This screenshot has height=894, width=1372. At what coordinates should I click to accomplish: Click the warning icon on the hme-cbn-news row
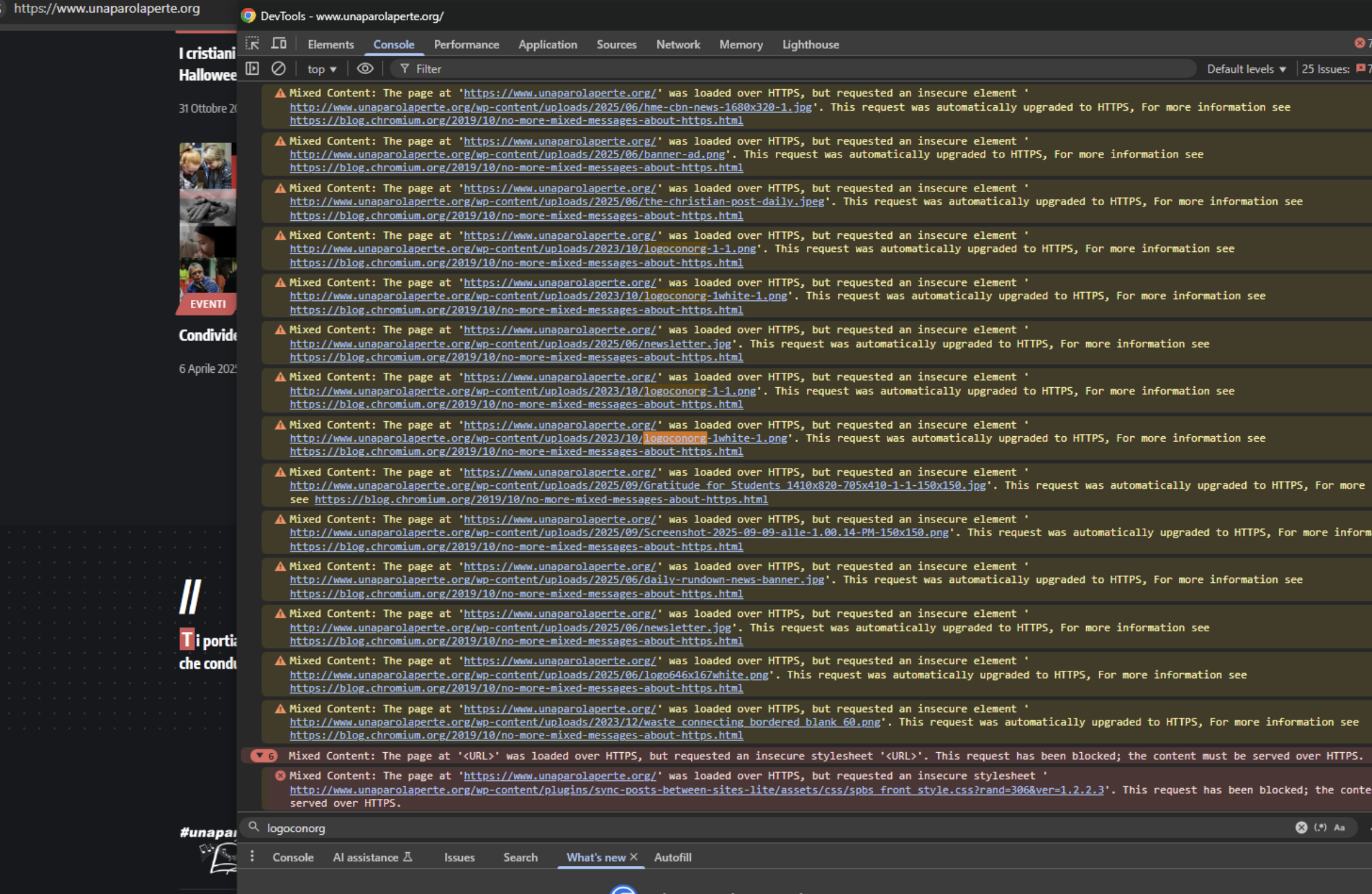click(280, 93)
